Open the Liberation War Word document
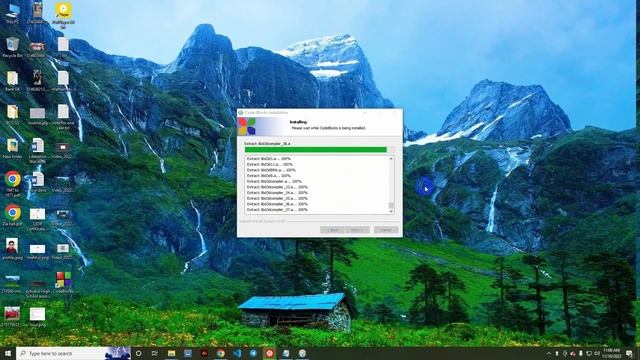The width and height of the screenshot is (640, 360). click(38, 150)
